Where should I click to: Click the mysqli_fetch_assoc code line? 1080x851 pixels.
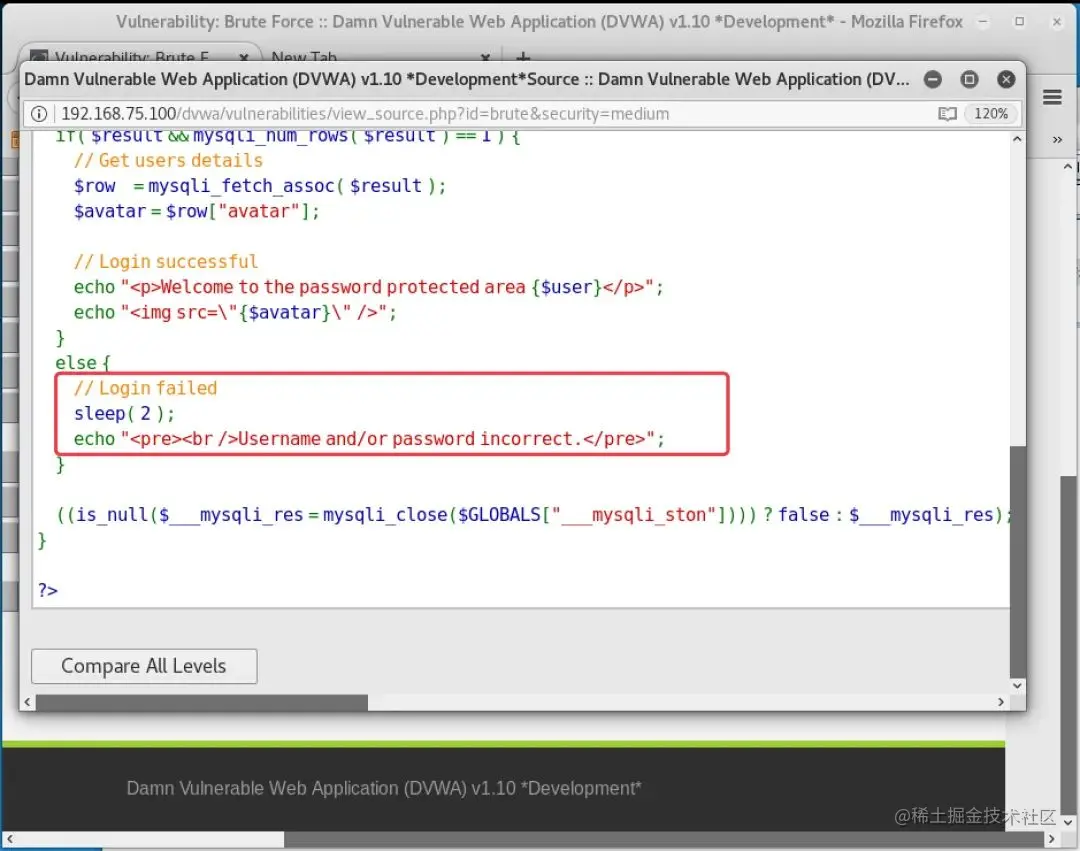(x=260, y=186)
